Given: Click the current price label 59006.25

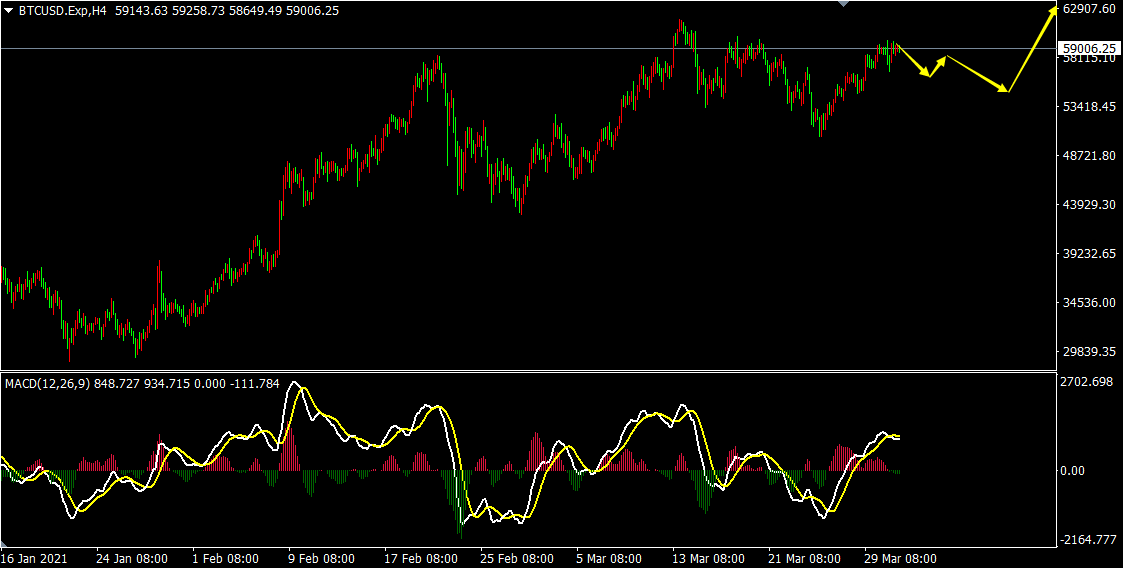Looking at the screenshot, I should point(1089,48).
